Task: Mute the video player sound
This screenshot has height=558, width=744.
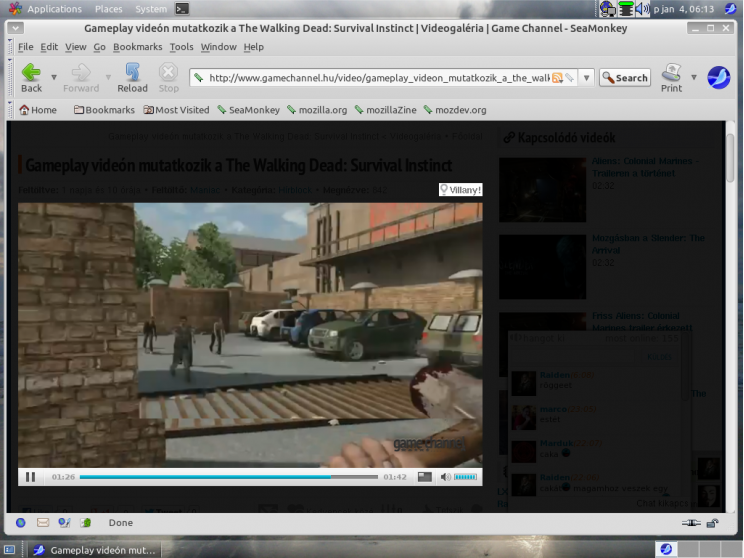Action: point(445,477)
